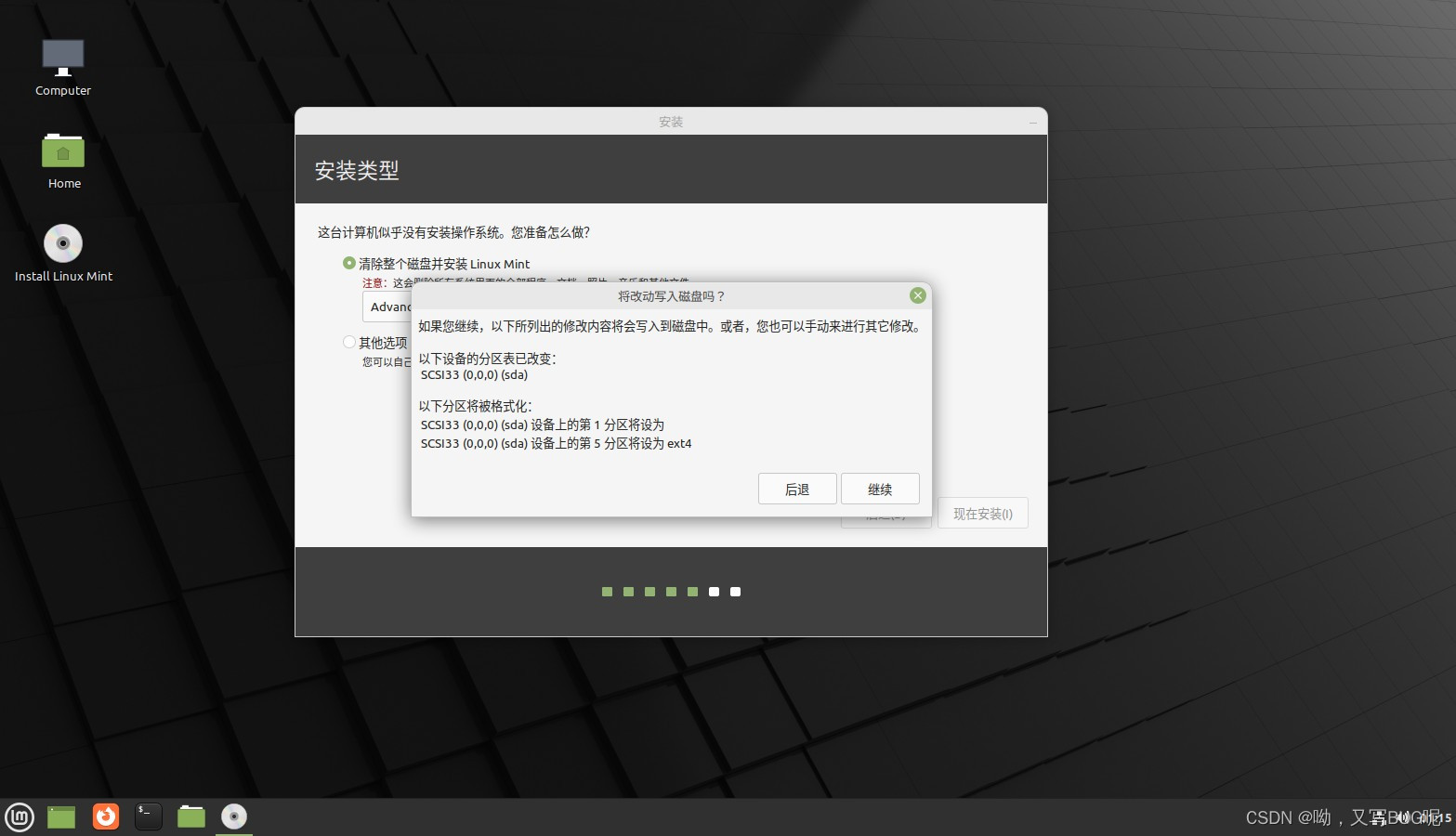Minimize the installer window

(1033, 122)
